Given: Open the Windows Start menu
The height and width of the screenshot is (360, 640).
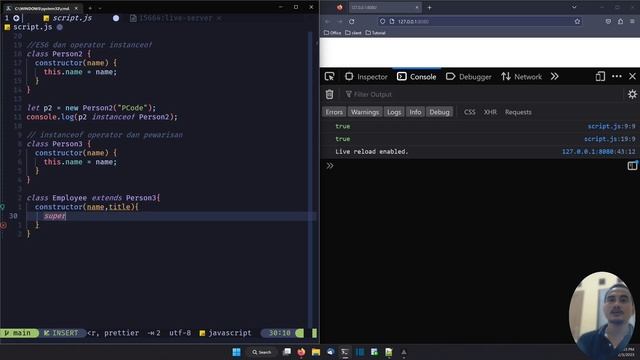Looking at the screenshot, I should (236, 352).
